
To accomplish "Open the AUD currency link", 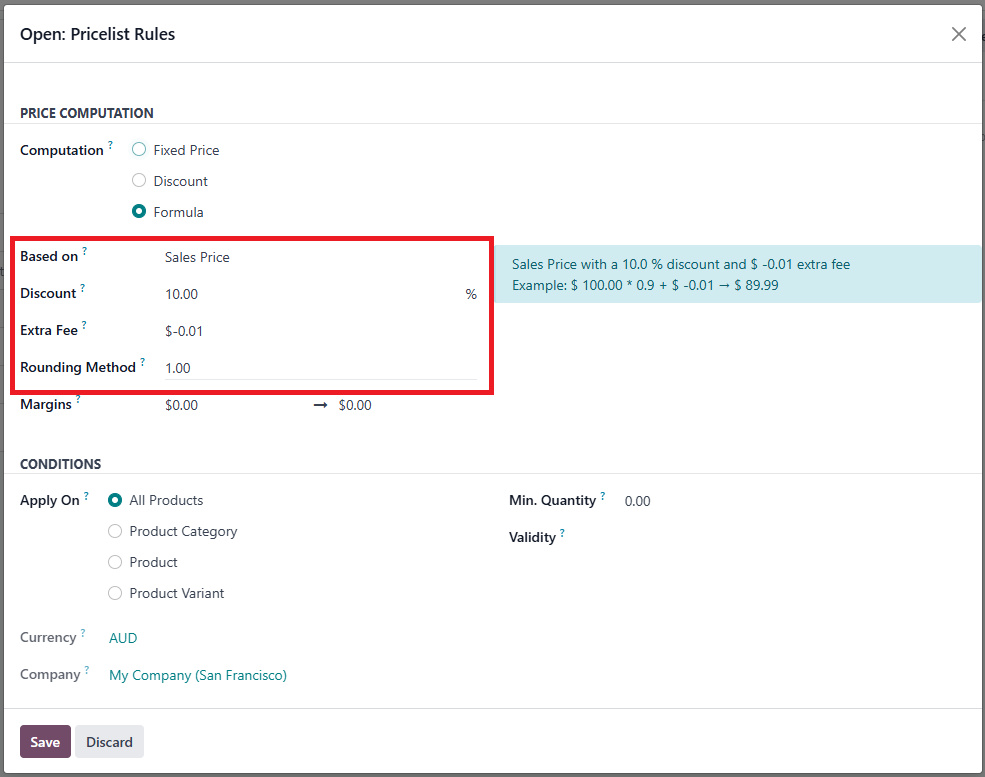I will pos(123,638).
